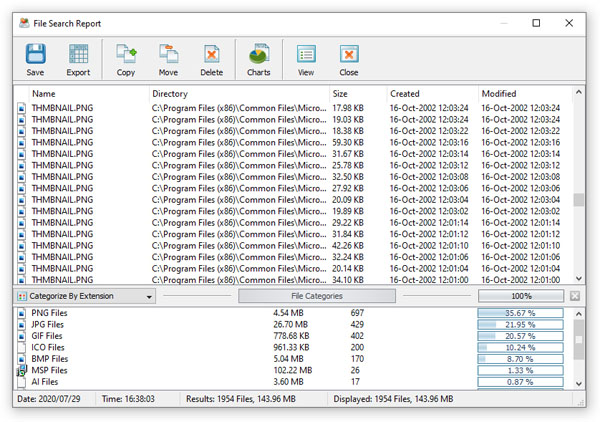Viewport: 600px width, 422px height.
Task: Click the BMP Files category icon
Action: [22, 359]
